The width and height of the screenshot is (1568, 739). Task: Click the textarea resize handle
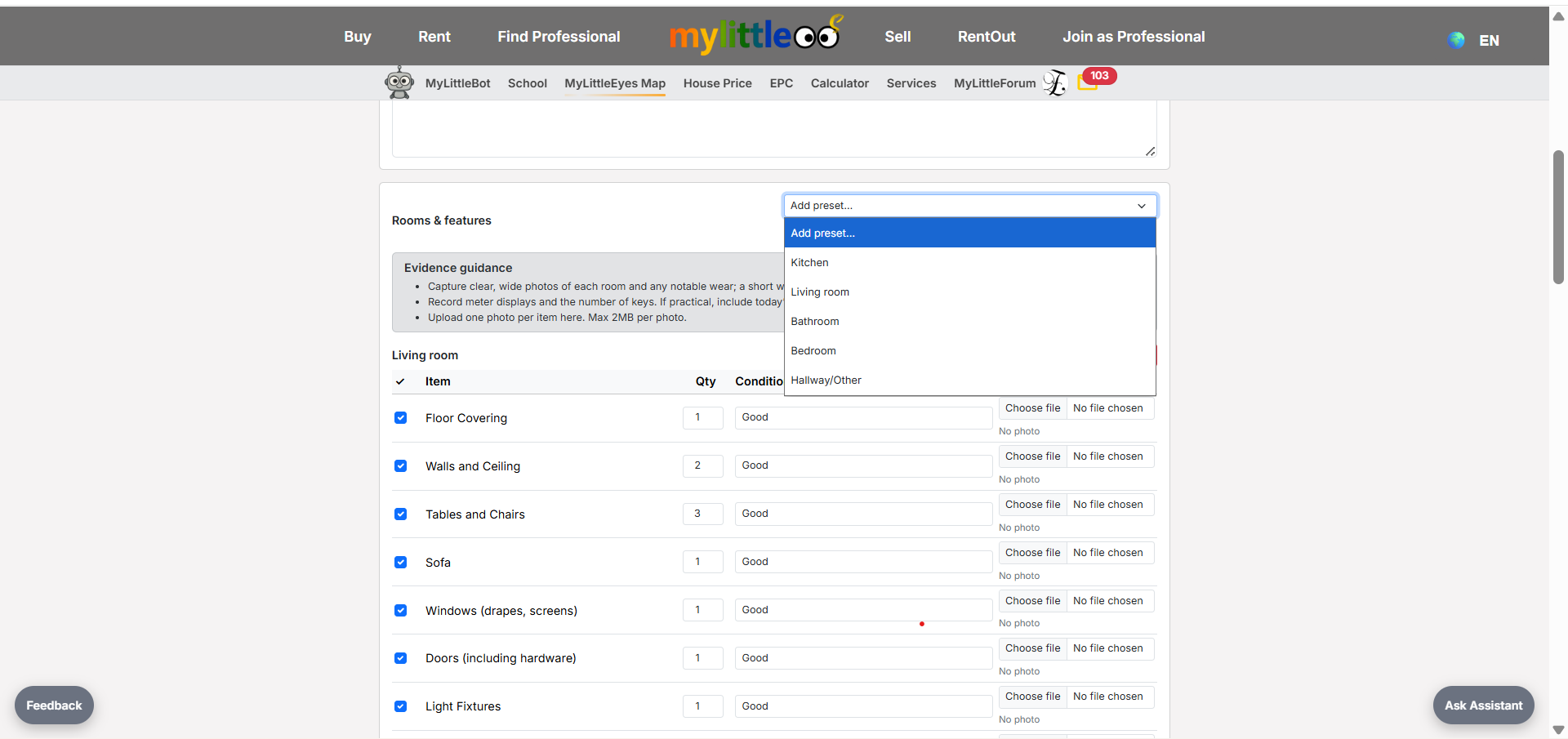(x=1150, y=151)
